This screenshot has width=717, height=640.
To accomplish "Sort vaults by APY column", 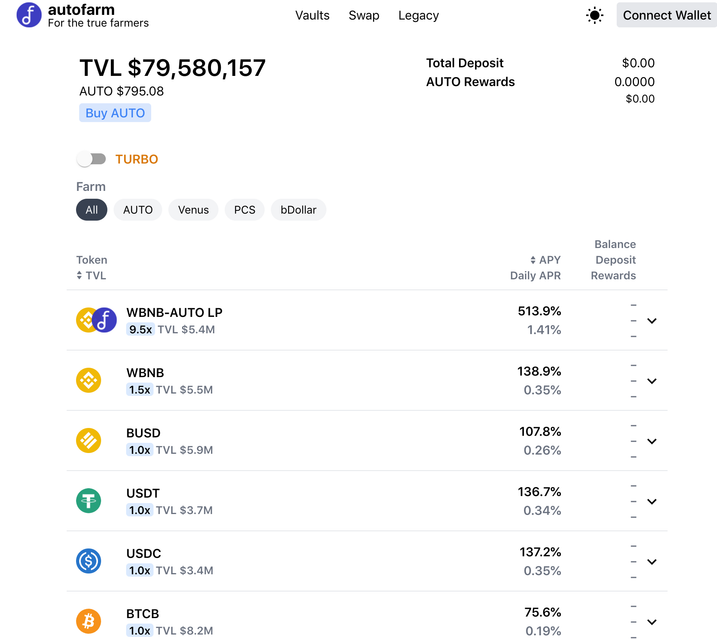I will 545,260.
